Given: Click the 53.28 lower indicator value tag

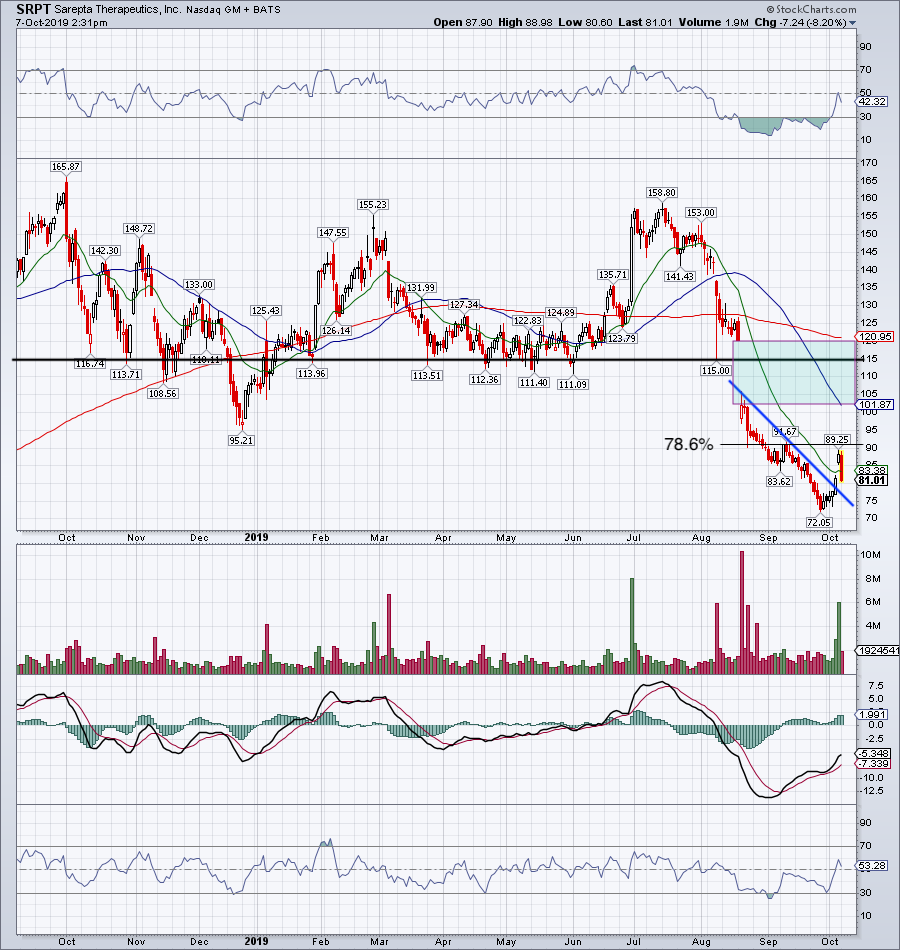Looking at the screenshot, I should pos(873,866).
